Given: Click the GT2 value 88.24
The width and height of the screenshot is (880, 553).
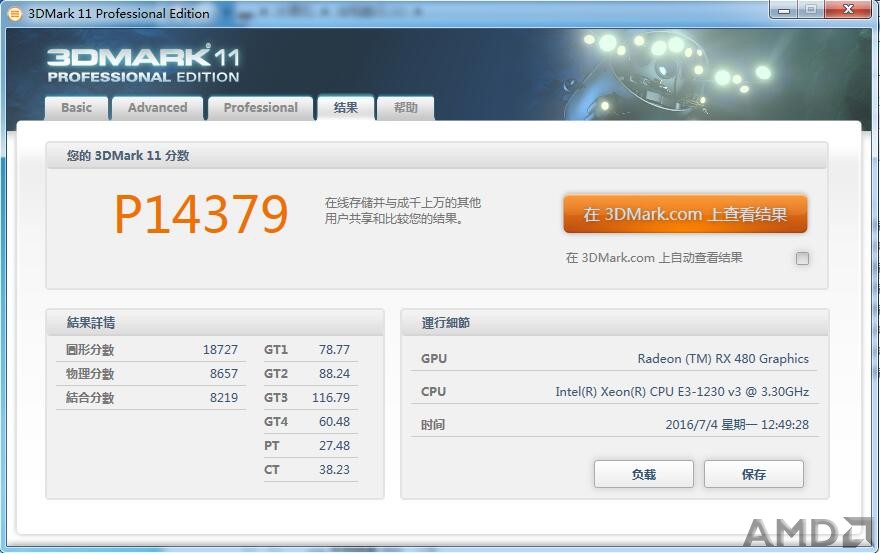Looking at the screenshot, I should click(x=334, y=374).
